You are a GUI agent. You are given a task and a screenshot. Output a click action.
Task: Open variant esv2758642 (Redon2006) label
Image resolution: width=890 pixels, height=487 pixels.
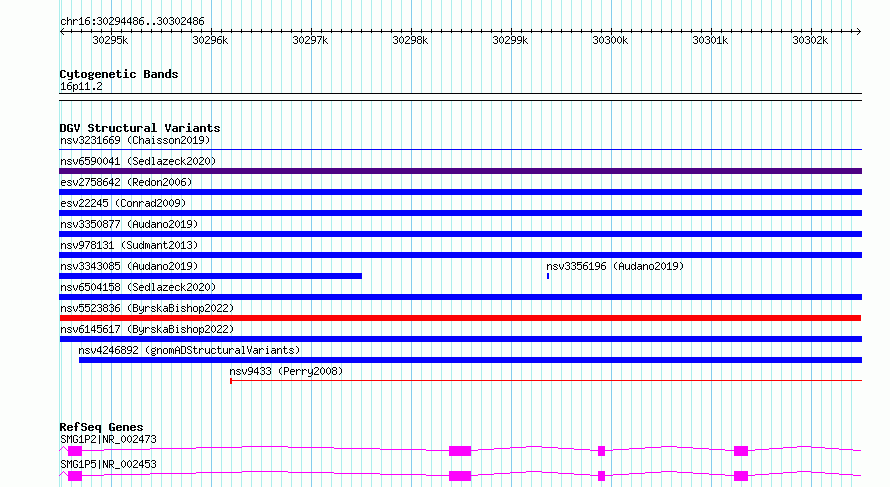(126, 182)
